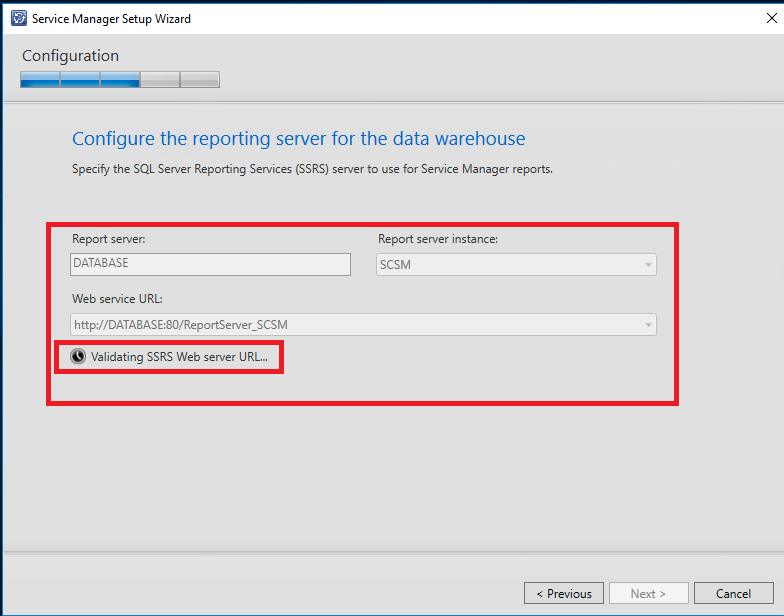The image size is (784, 616).
Task: Go back using the Previous button
Action: [564, 593]
